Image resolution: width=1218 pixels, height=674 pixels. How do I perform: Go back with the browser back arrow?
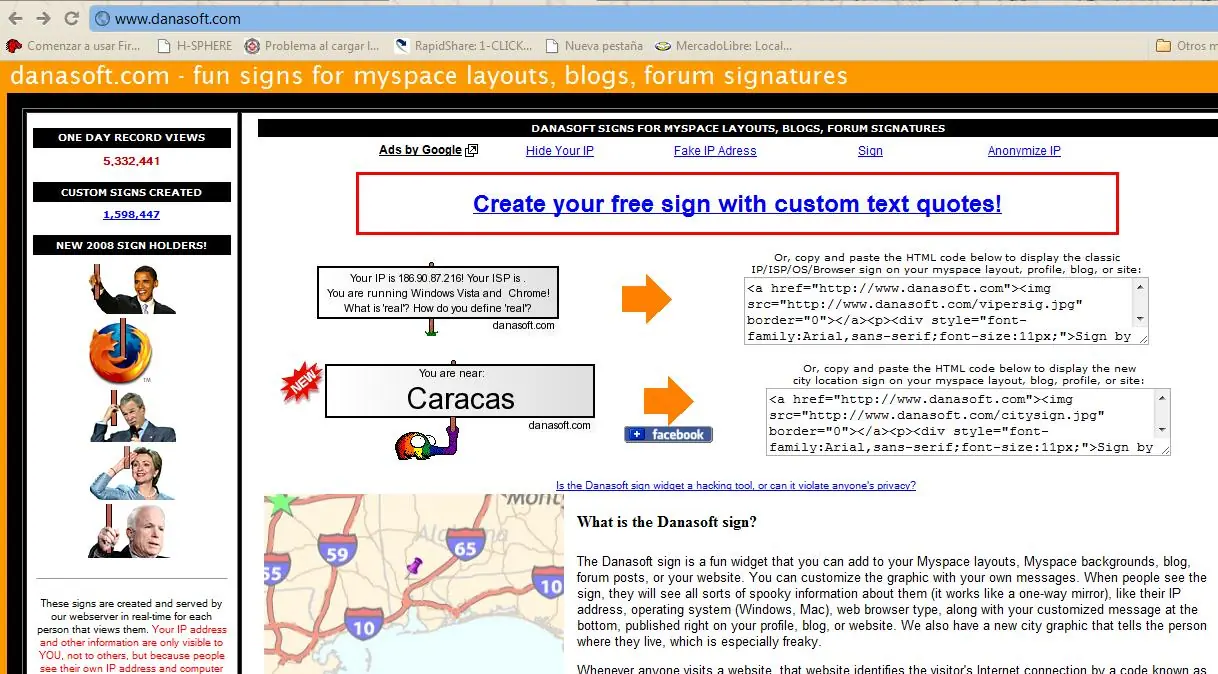point(15,18)
